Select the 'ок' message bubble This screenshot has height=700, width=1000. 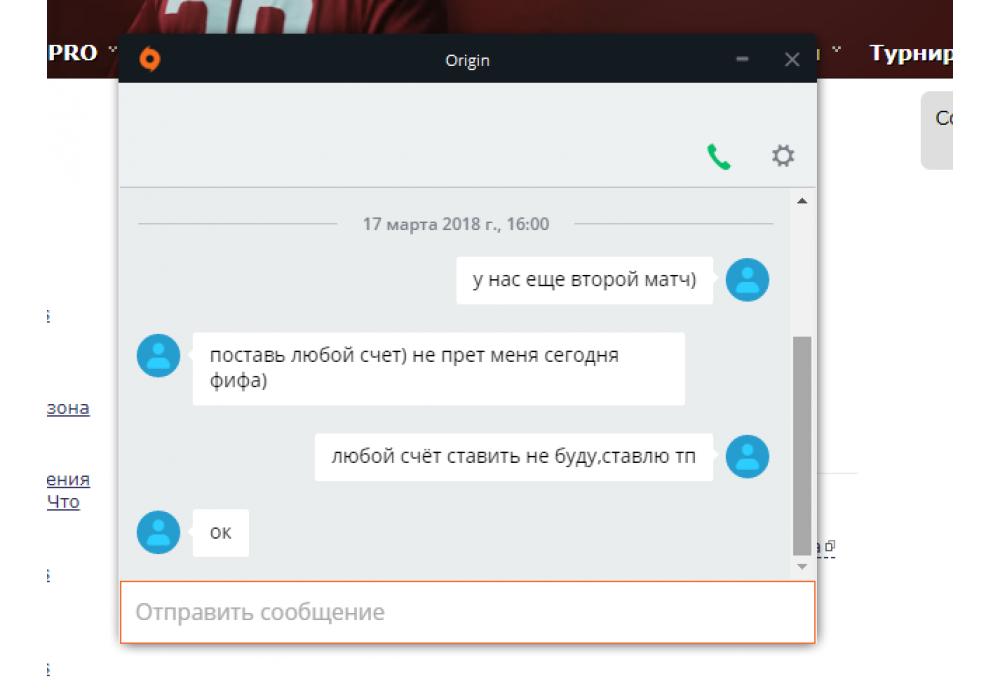(x=221, y=533)
